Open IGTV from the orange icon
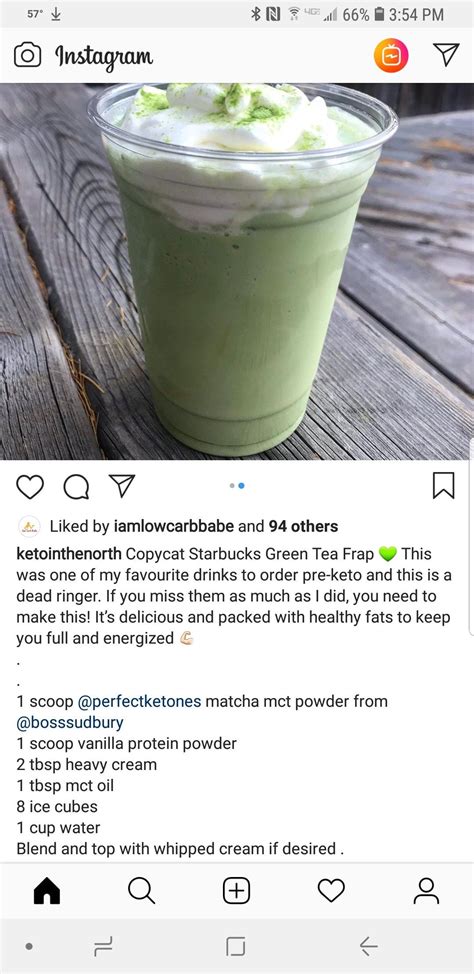This screenshot has width=474, height=974. coord(391,55)
